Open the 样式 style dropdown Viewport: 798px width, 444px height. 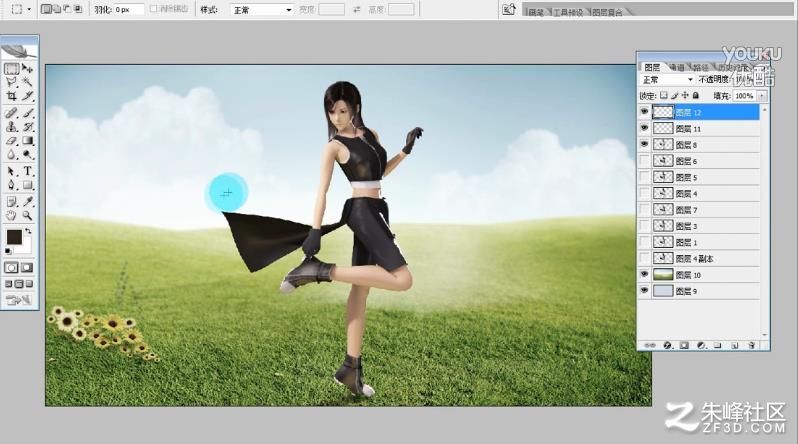coord(263,10)
